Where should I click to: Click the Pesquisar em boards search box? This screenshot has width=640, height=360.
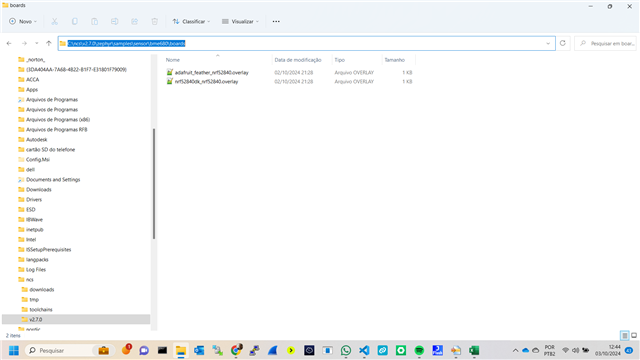click(606, 43)
